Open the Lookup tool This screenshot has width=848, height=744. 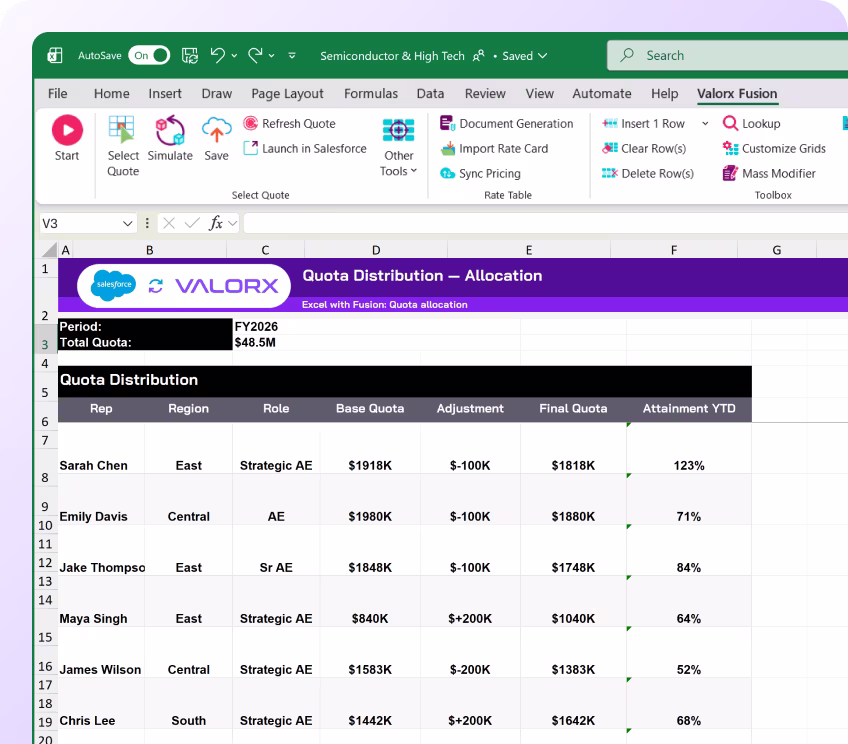click(751, 123)
